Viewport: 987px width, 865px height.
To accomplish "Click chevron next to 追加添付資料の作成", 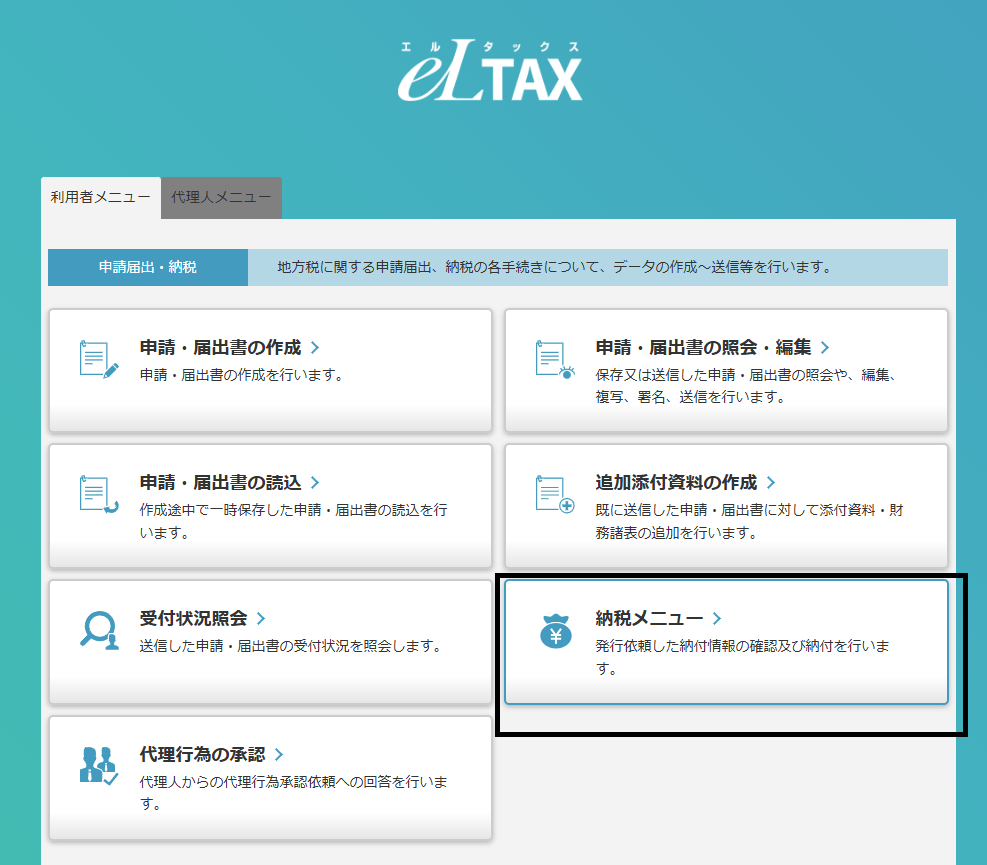I will click(771, 483).
